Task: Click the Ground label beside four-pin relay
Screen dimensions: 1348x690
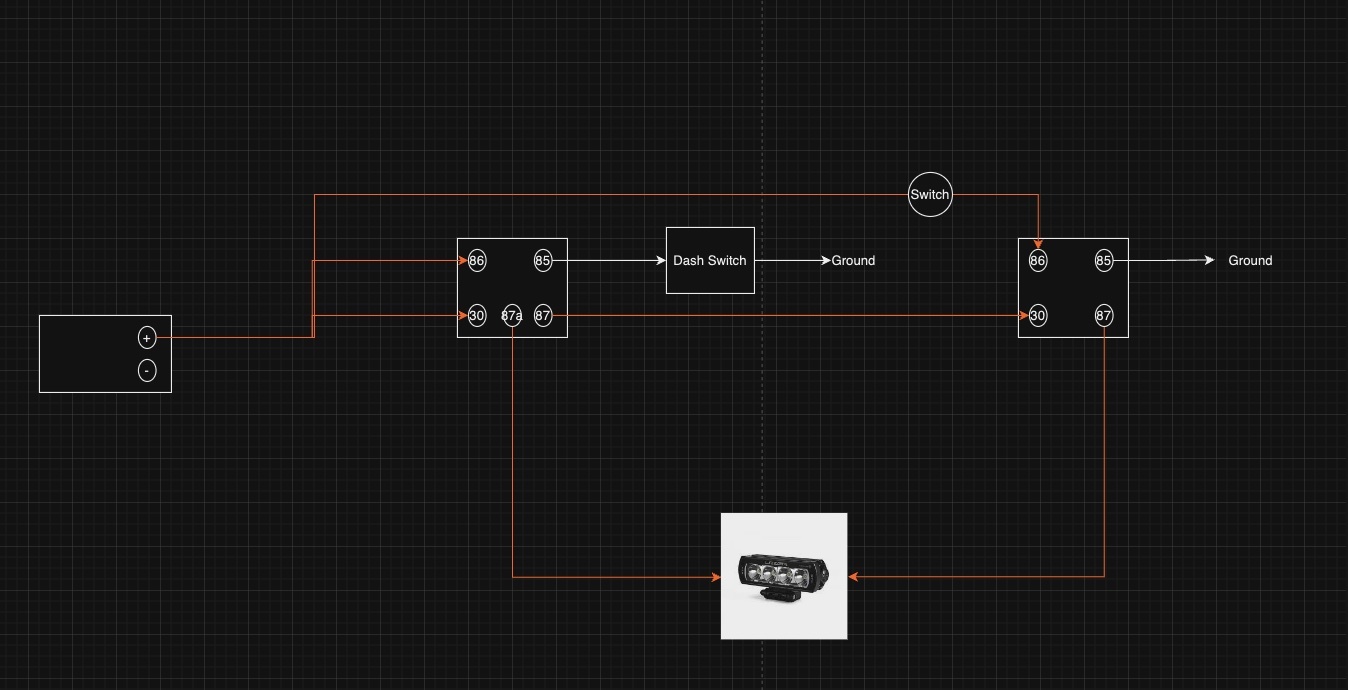Action: coord(1250,261)
